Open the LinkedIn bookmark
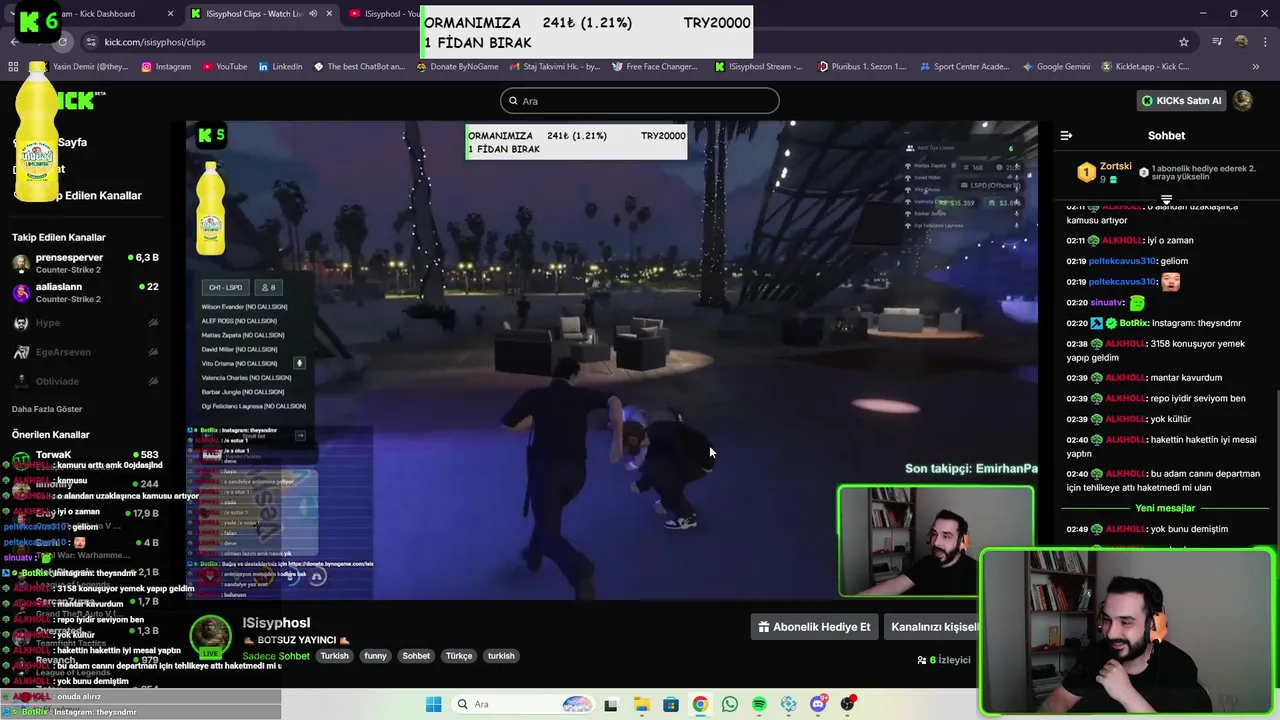This screenshot has width=1280, height=720. coord(280,67)
